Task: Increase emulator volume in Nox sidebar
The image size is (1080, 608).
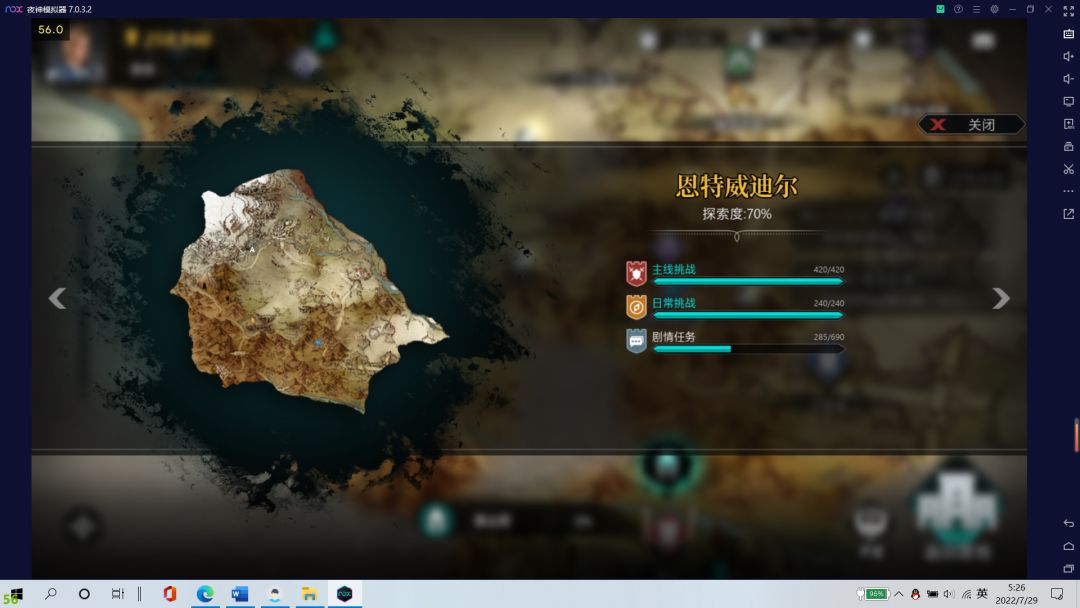Action: point(1068,56)
